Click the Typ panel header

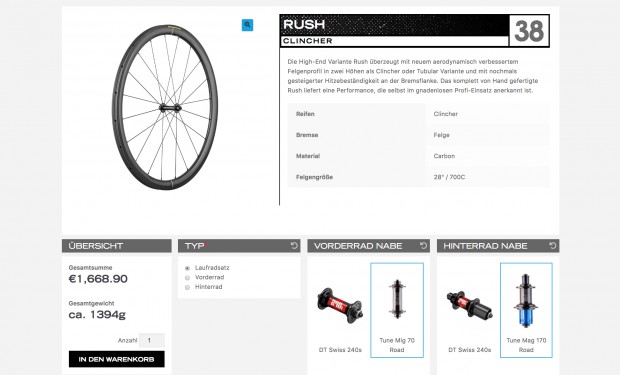coord(239,246)
